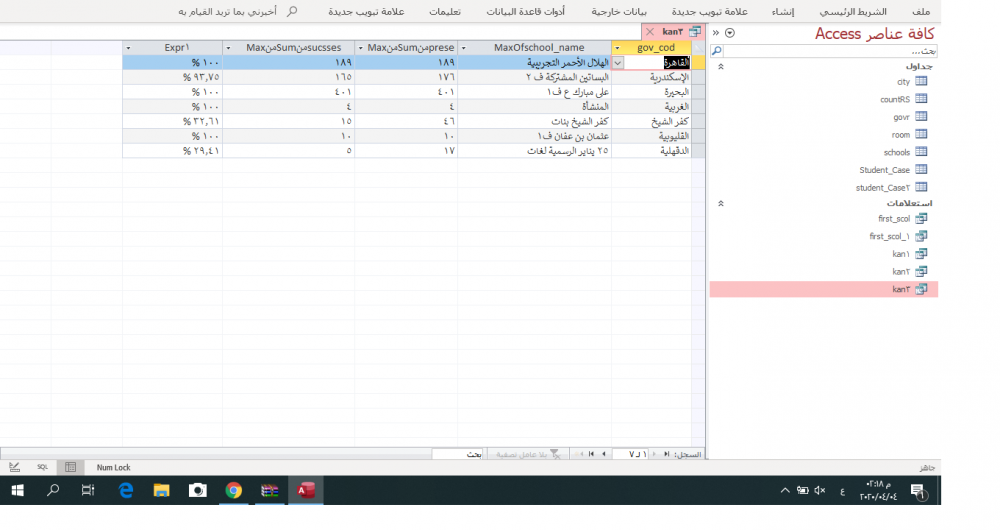This screenshot has height=530, width=1000.
Task: Open Expr١ column filter dropdown
Action: [128, 48]
